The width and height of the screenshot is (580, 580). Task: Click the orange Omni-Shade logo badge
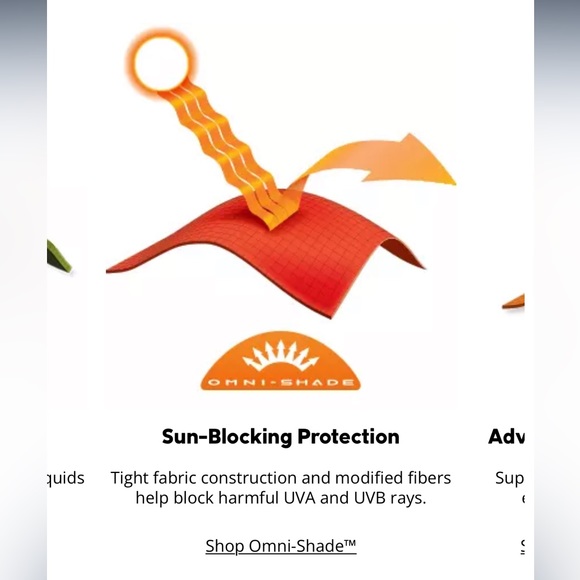280,361
